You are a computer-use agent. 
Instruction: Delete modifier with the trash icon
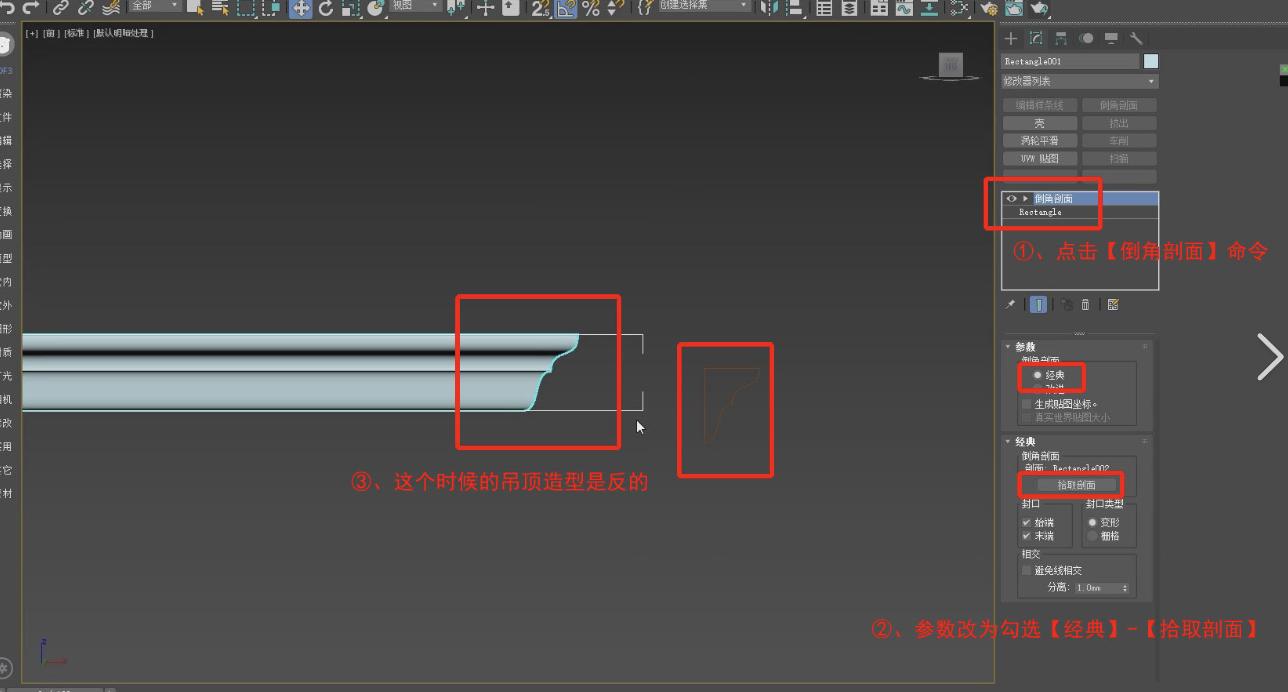point(1085,305)
